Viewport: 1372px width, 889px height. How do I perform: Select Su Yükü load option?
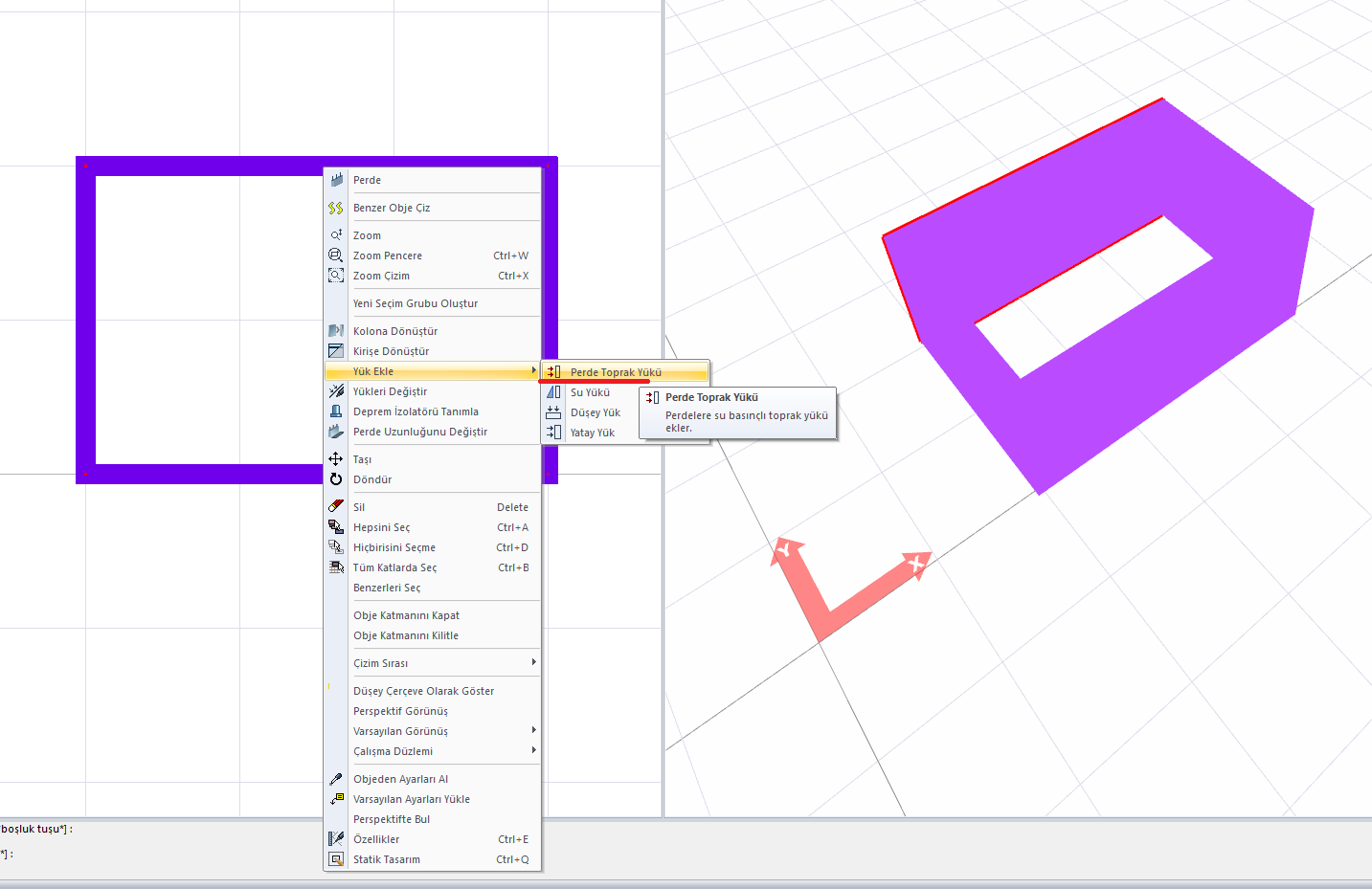[x=590, y=392]
